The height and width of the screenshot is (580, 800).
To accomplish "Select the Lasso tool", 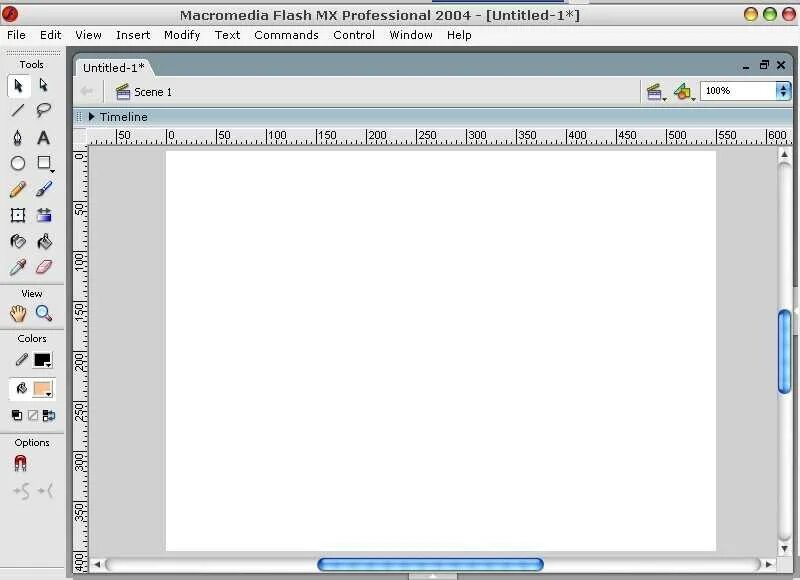I will [44, 110].
